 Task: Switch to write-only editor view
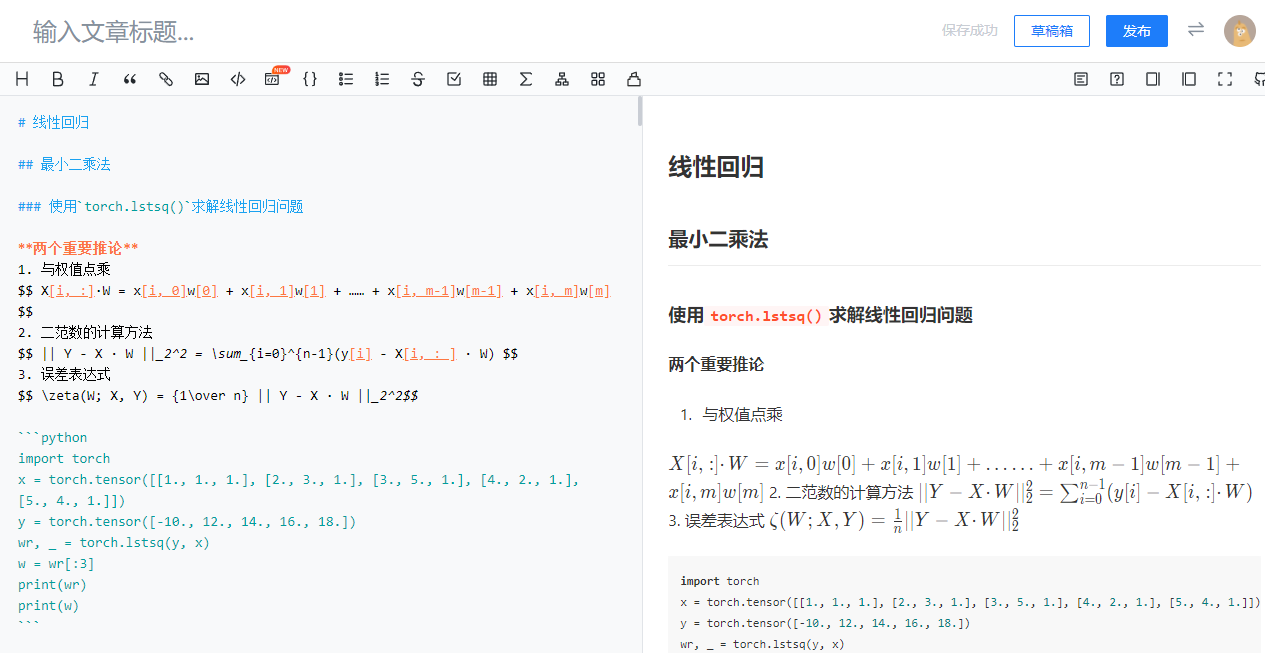(1153, 79)
